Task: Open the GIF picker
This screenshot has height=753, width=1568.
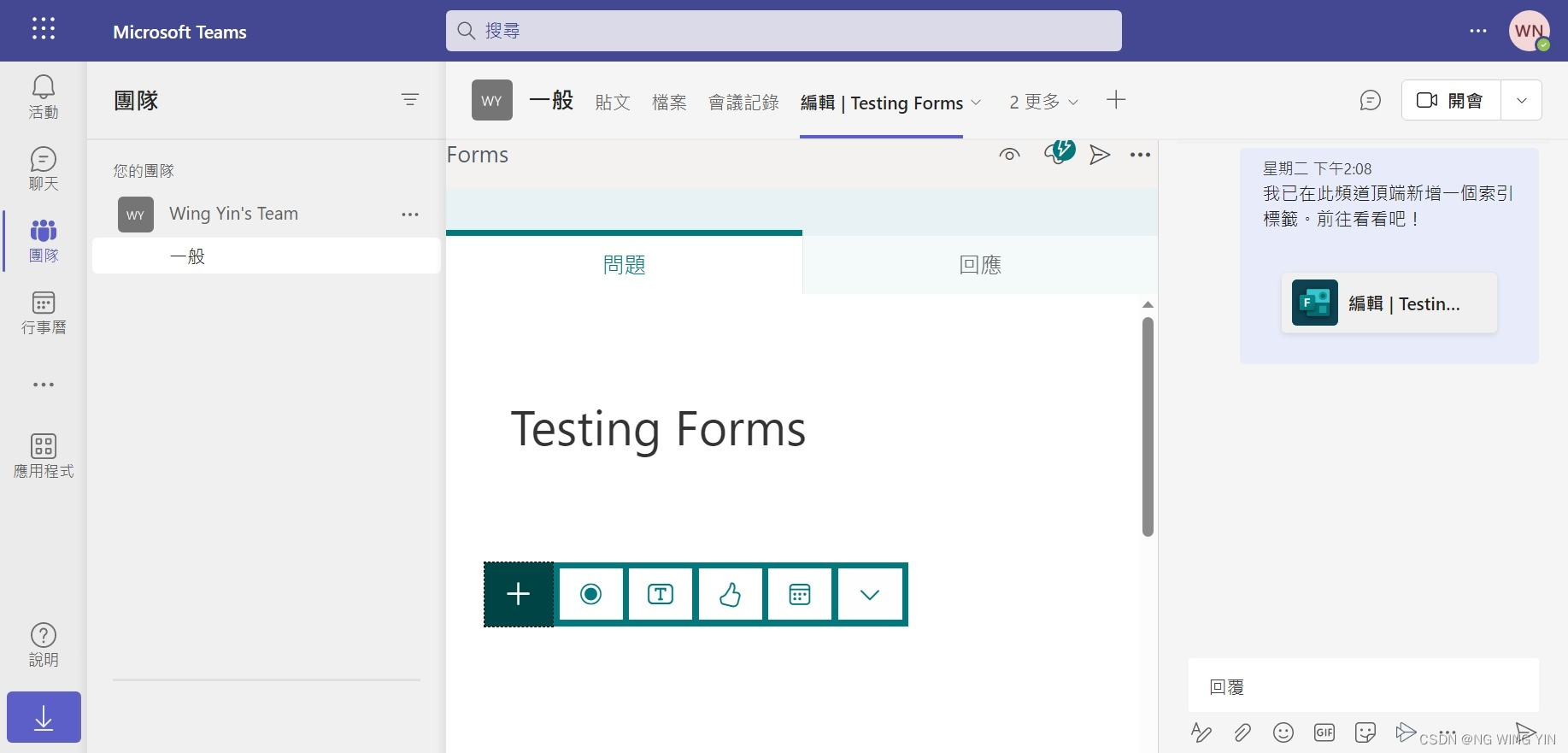Action: (1324, 732)
